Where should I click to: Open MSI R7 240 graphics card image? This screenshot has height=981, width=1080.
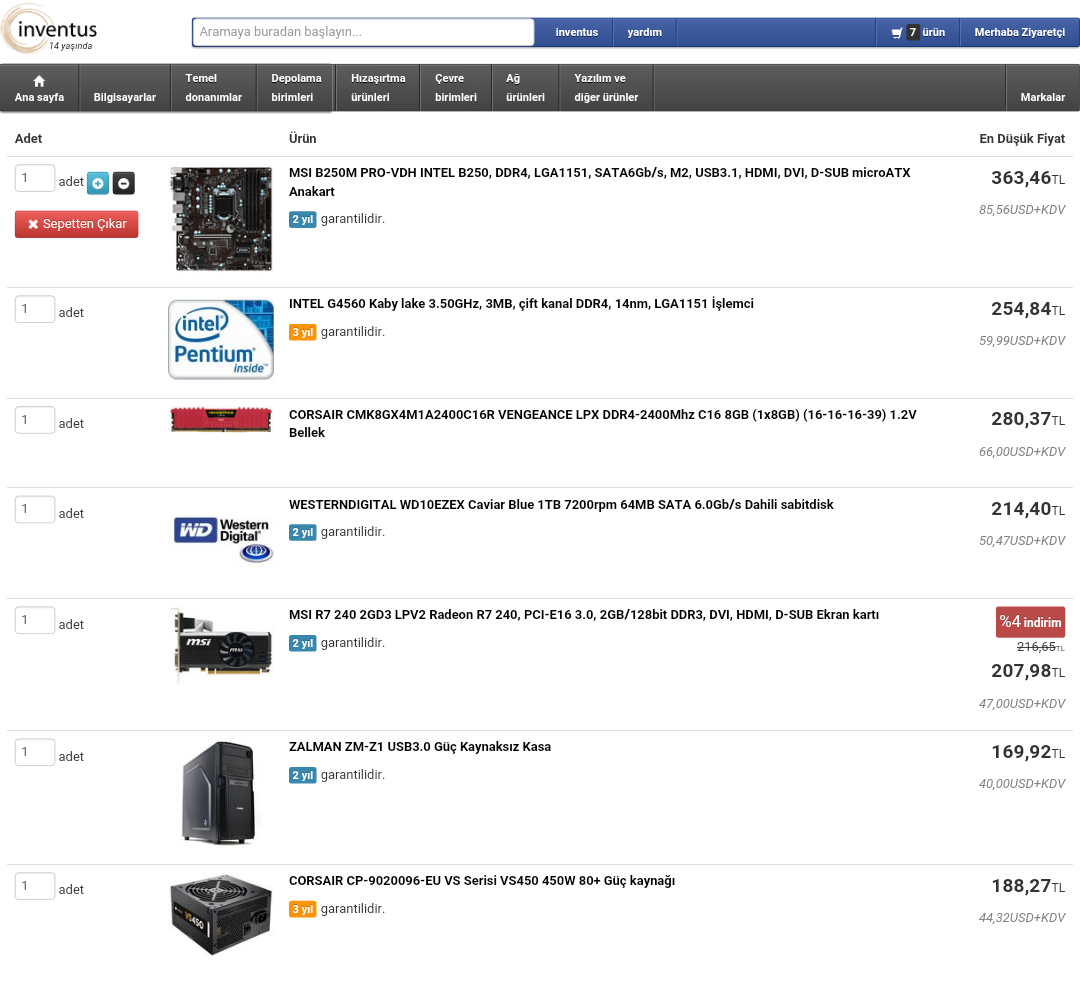(x=221, y=646)
